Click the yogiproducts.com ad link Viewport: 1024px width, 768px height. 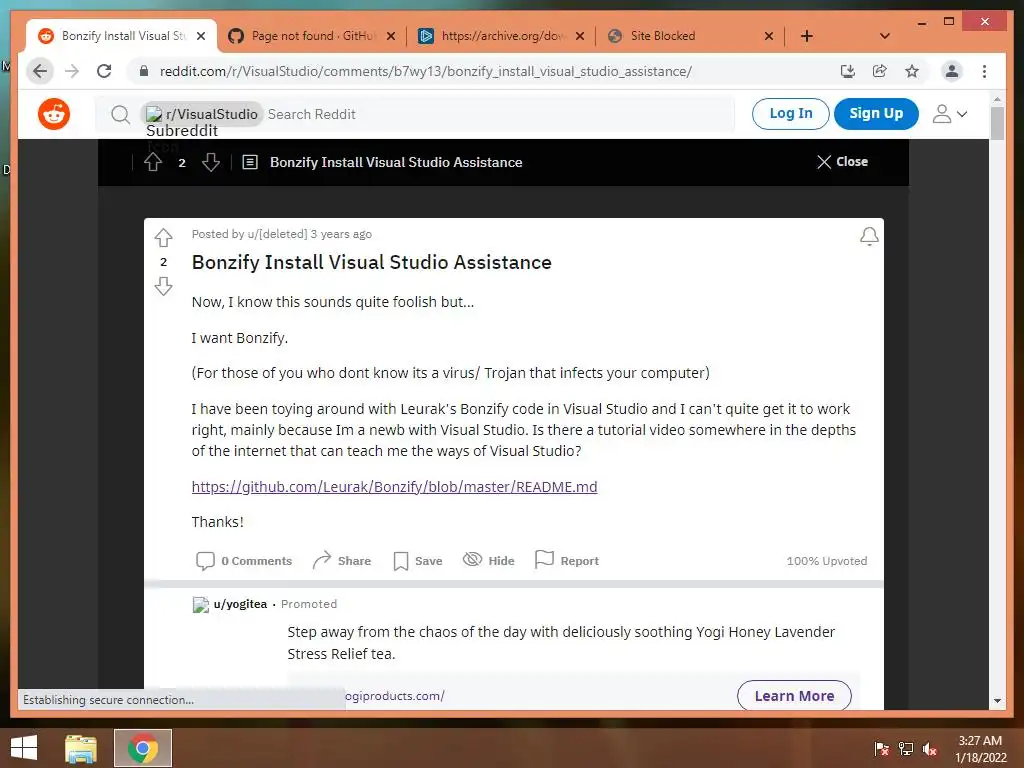[x=394, y=696]
